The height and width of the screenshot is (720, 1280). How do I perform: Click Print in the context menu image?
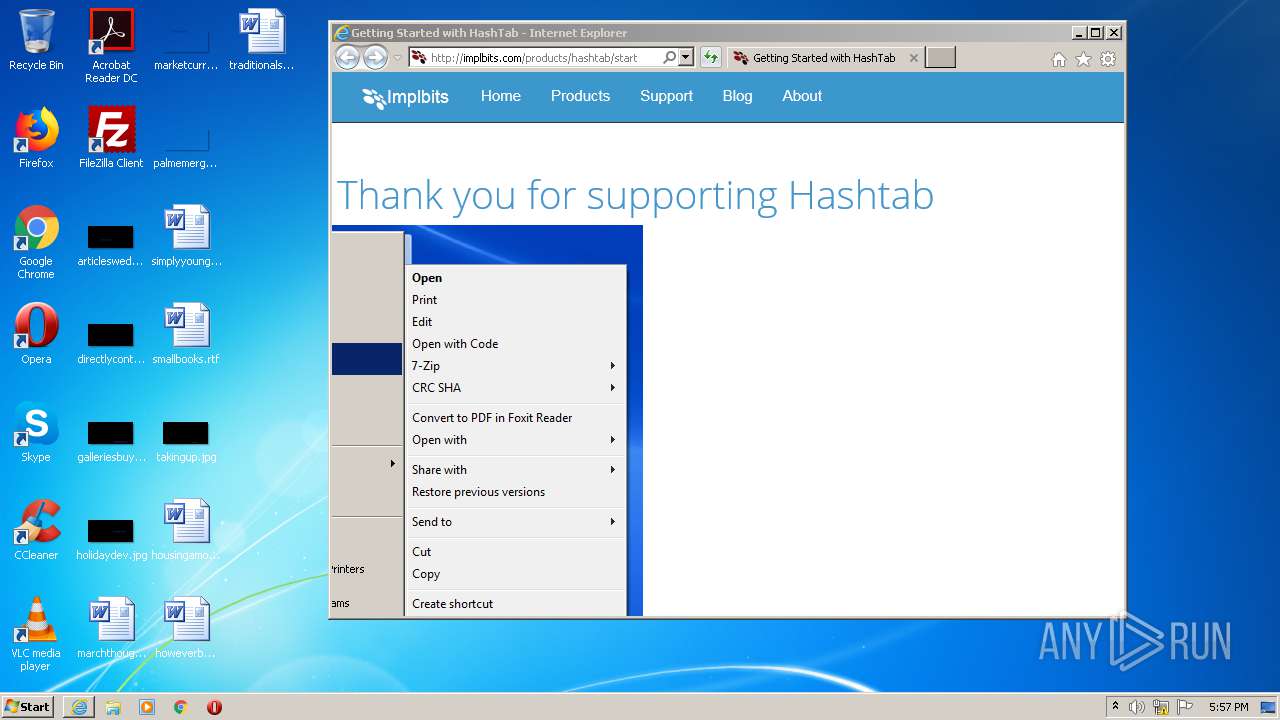pos(424,300)
